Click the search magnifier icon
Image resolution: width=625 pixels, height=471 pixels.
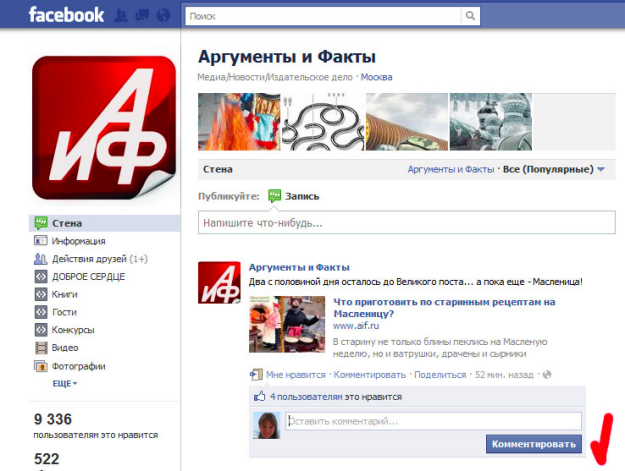pos(468,16)
